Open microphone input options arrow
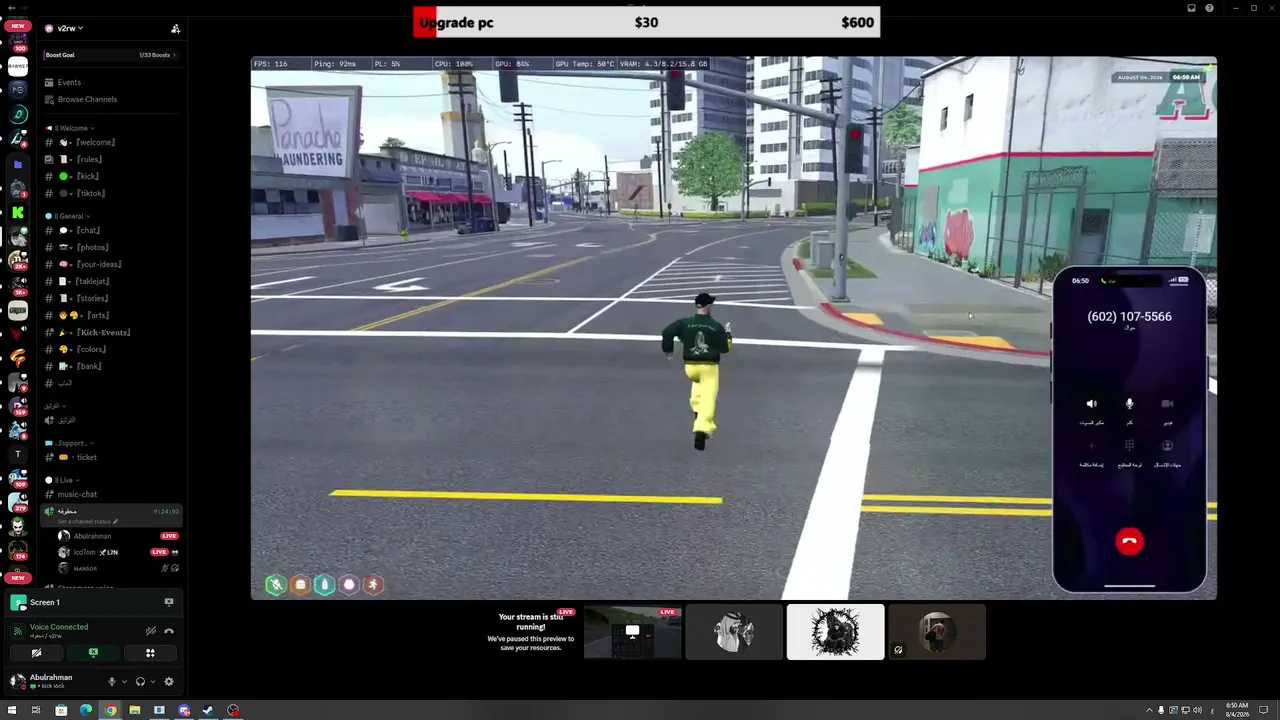This screenshot has width=1280, height=720. point(124,682)
